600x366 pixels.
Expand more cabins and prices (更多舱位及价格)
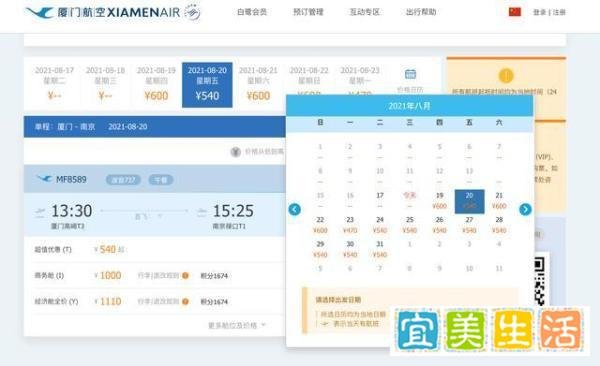click(236, 325)
